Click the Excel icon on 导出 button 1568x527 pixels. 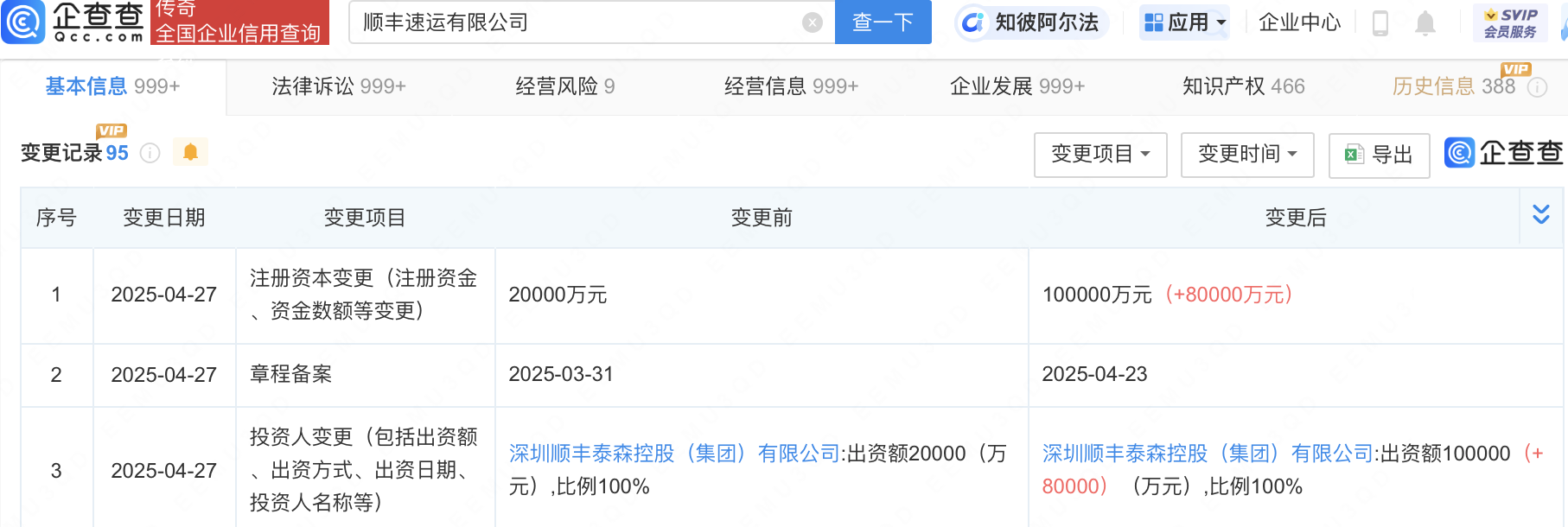pos(1354,155)
